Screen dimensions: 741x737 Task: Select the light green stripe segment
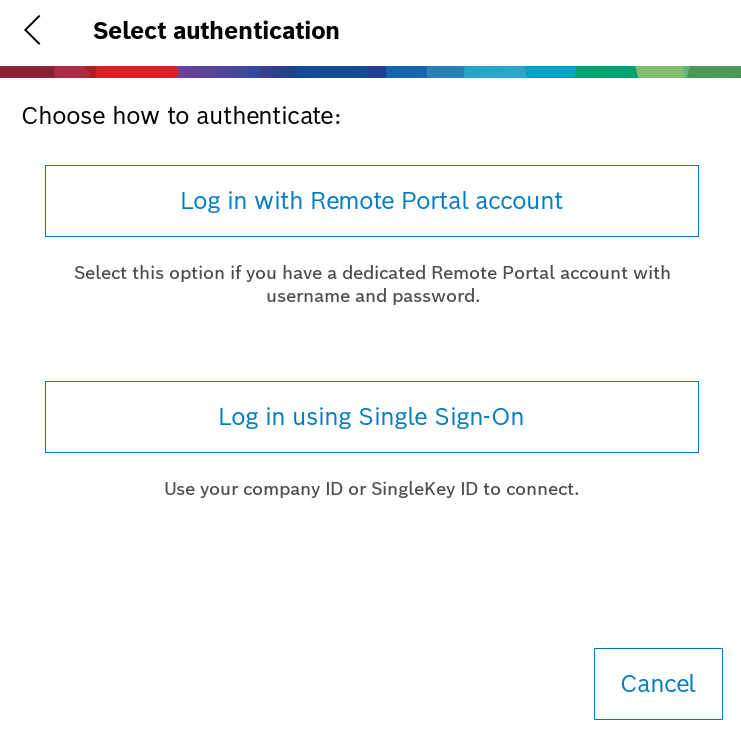pos(660,72)
